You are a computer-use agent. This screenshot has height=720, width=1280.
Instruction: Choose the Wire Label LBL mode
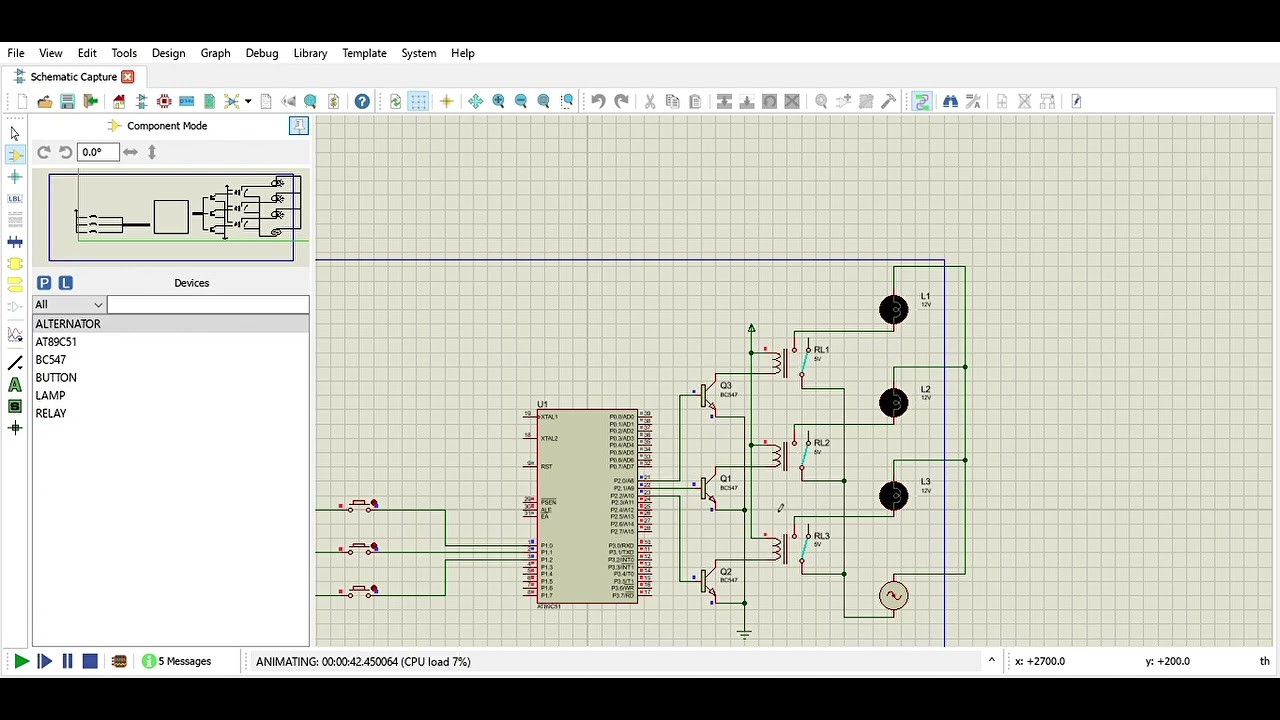tap(15, 198)
